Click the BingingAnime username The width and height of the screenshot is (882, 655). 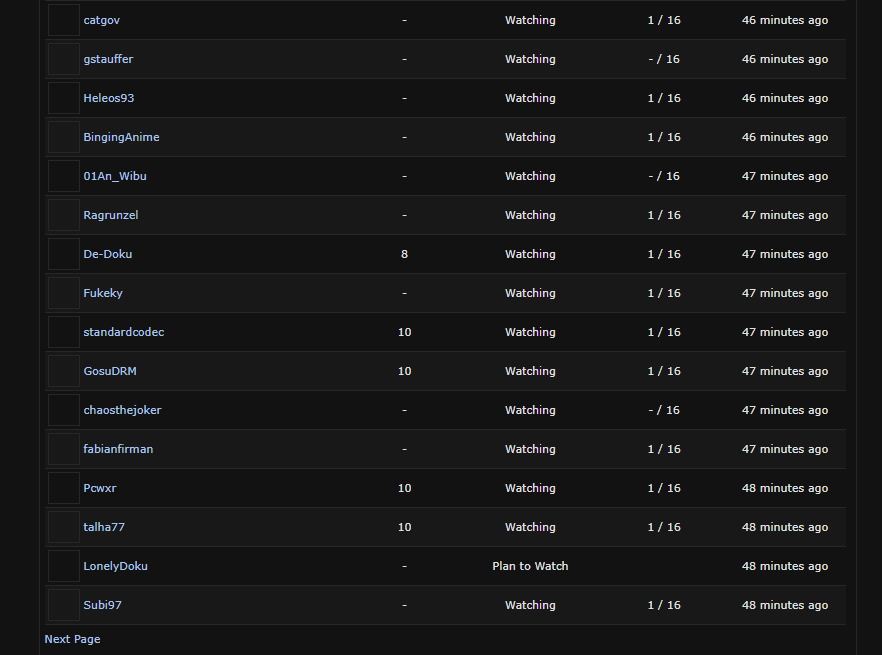[x=121, y=137]
